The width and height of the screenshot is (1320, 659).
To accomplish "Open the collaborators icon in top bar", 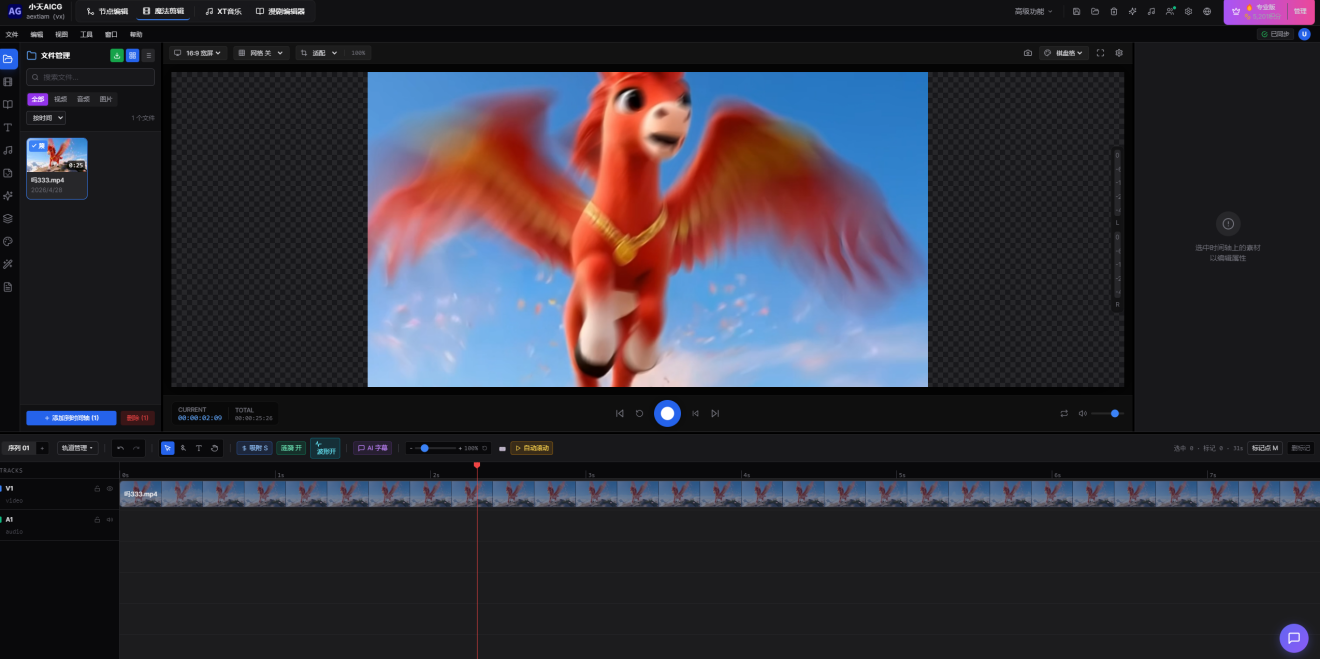I will 1170,11.
